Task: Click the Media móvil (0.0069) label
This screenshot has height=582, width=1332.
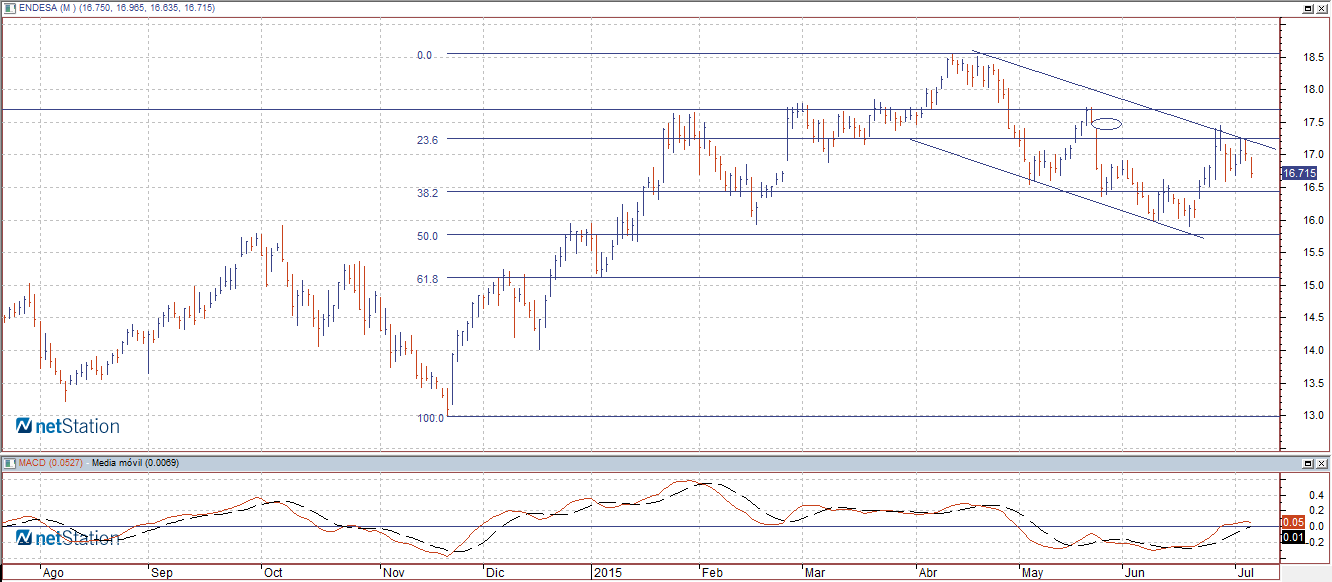Action: pos(135,464)
